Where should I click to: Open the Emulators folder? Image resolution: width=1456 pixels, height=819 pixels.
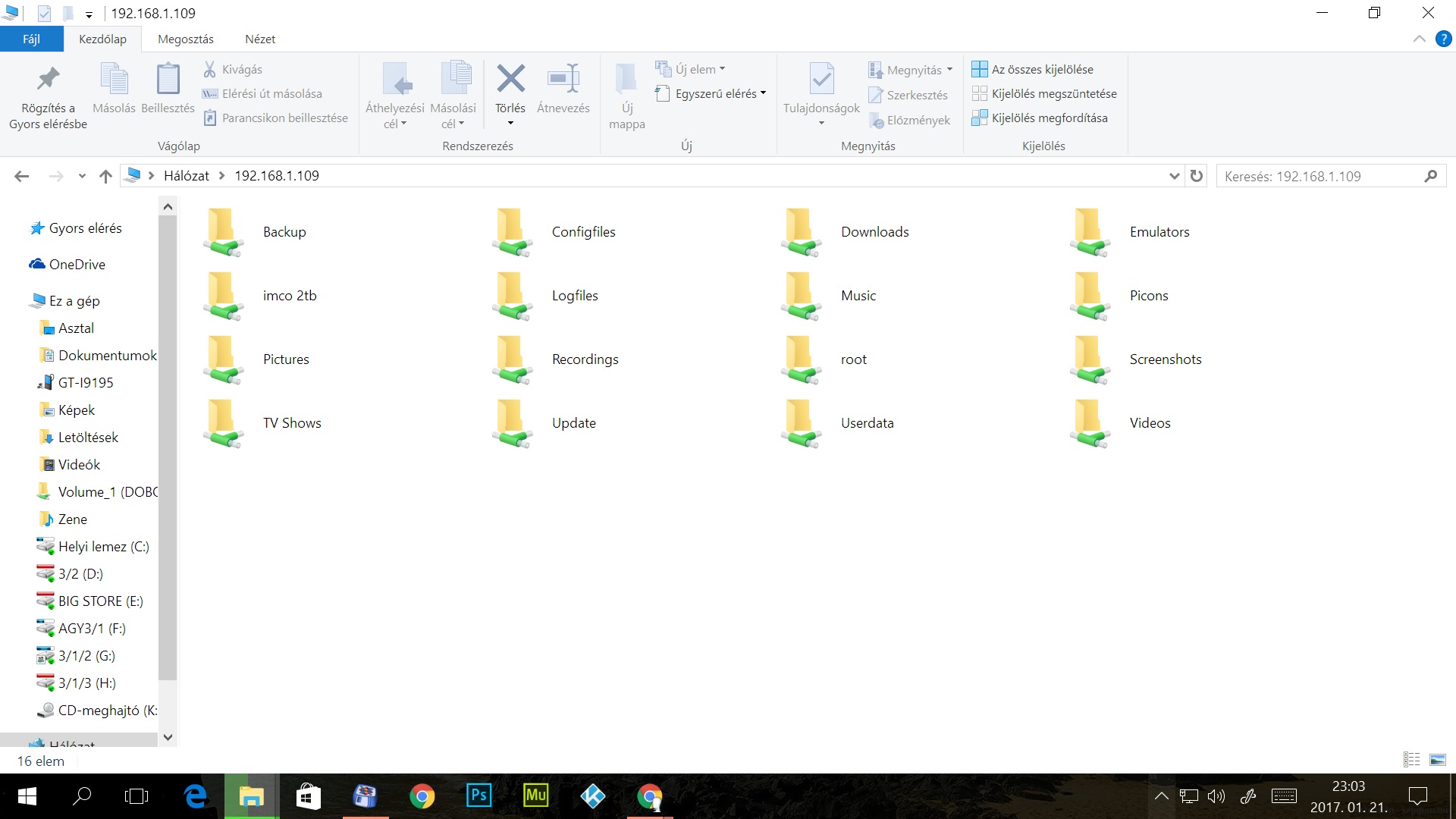1129,231
